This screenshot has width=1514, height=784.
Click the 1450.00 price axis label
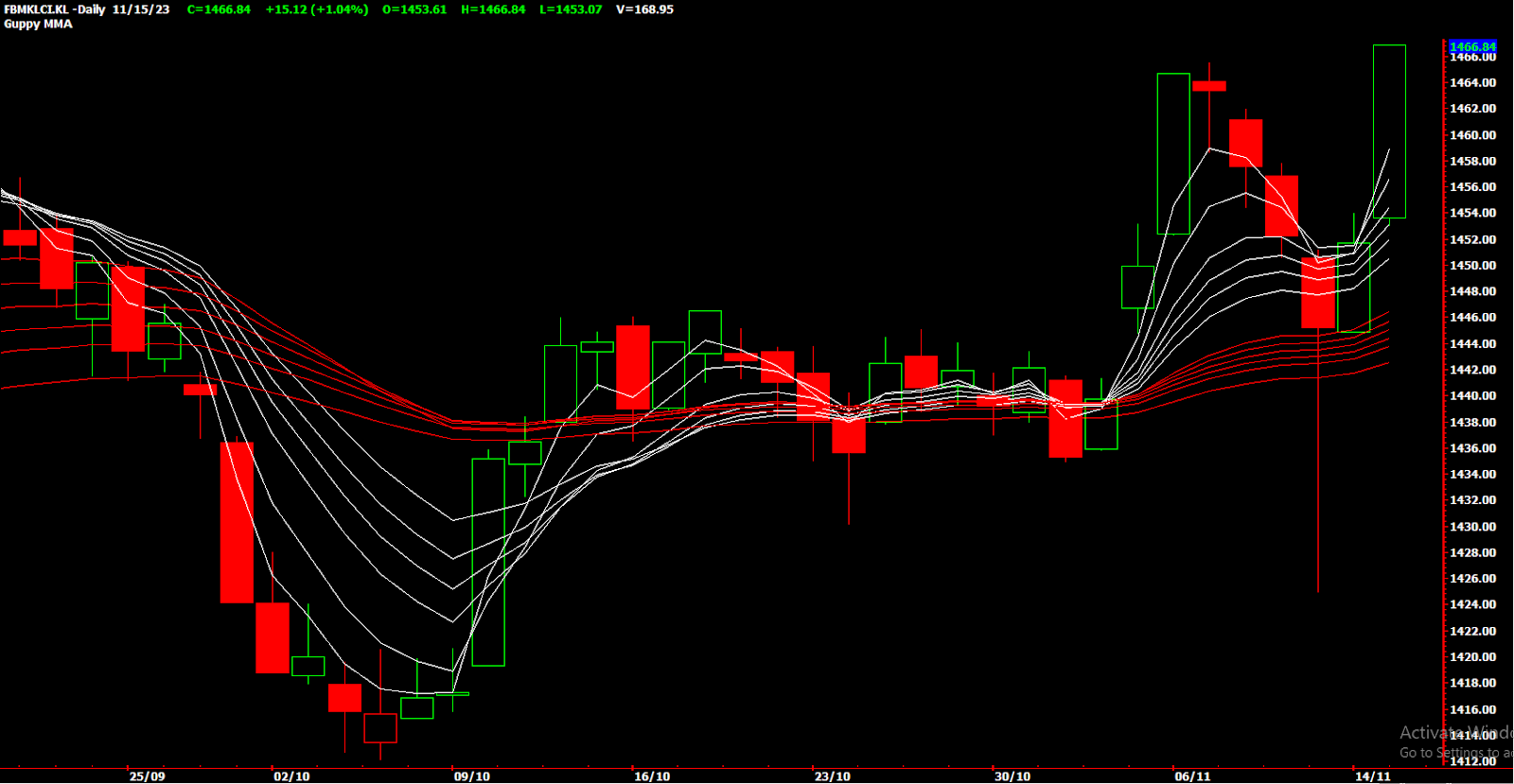(1473, 266)
